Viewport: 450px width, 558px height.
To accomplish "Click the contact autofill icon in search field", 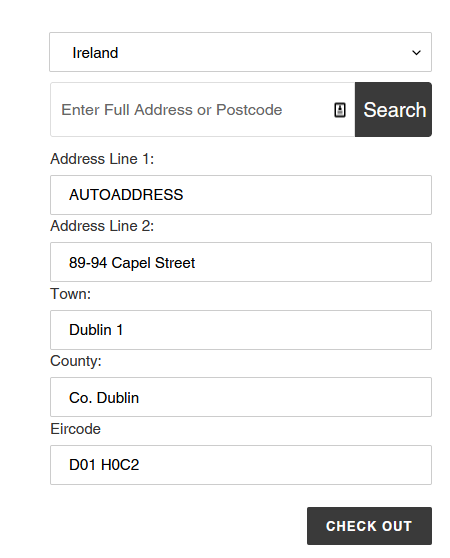I will click(x=340, y=110).
